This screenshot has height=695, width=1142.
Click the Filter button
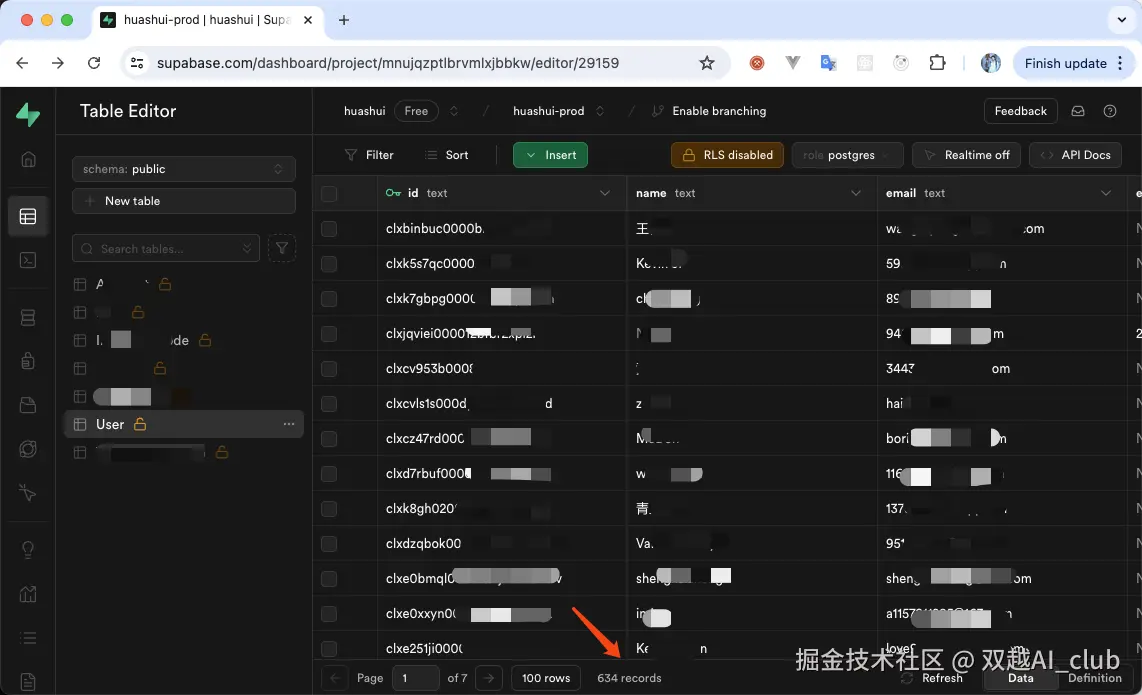369,155
